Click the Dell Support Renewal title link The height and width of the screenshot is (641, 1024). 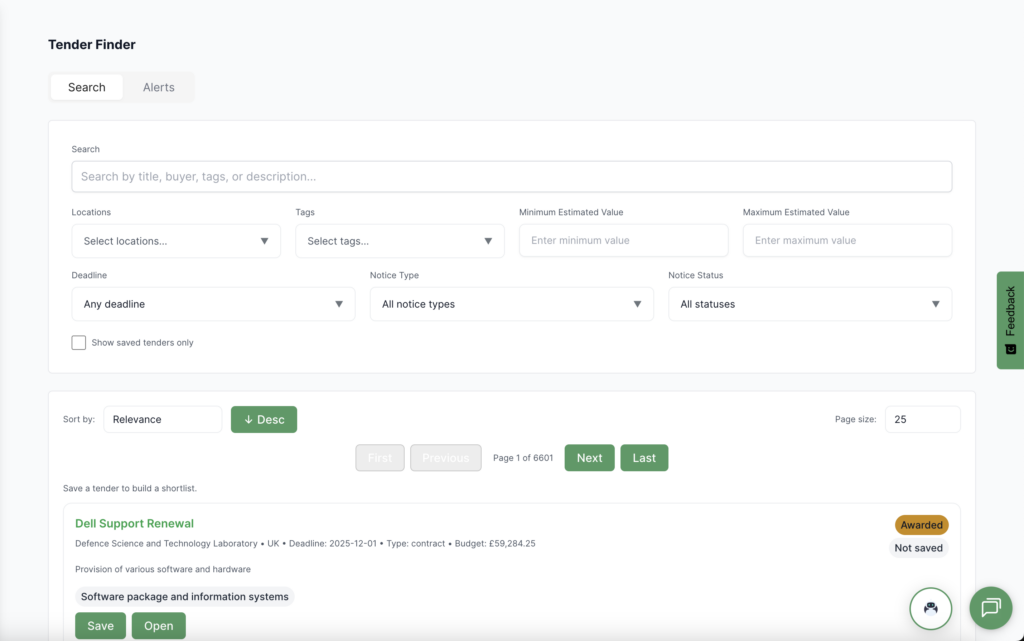pyautogui.click(x=134, y=523)
